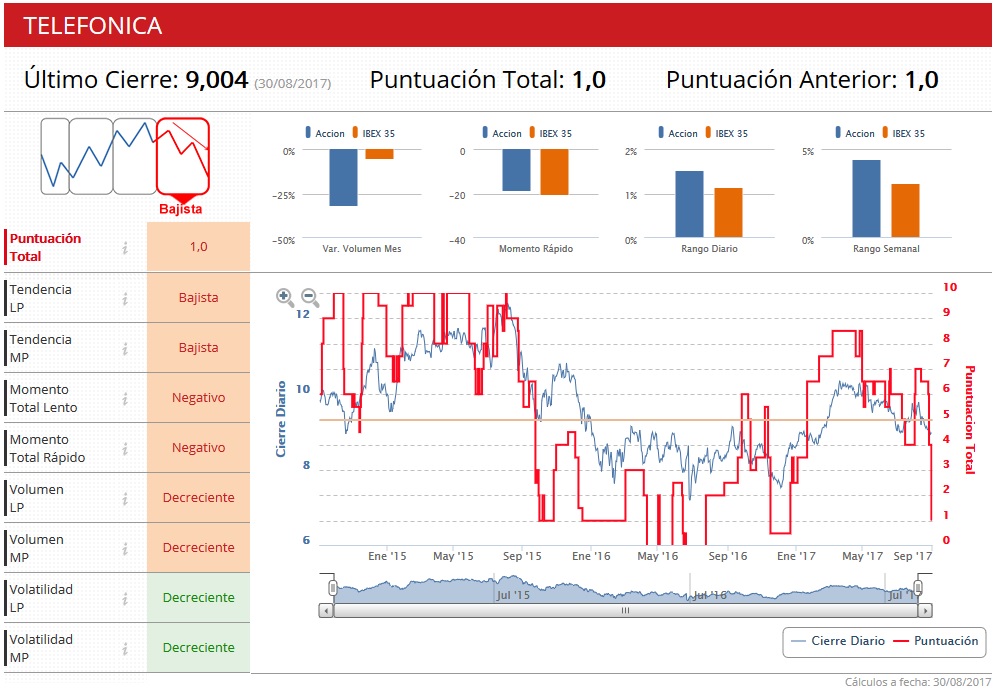Click the IBEX 35 bar in Rango Diario chart
998x699 pixels.
[x=728, y=213]
